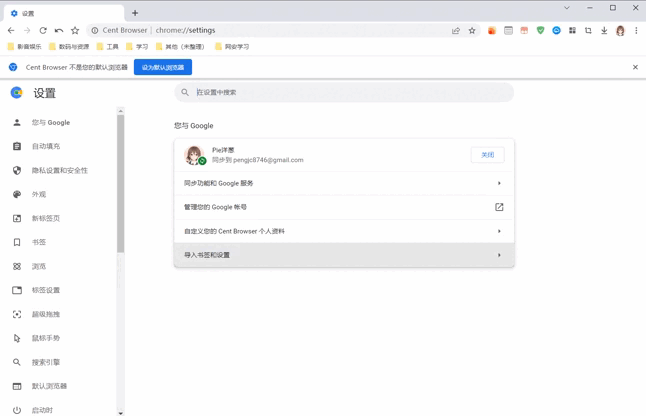Click the crop screenshot icon in toolbar

[x=588, y=30]
